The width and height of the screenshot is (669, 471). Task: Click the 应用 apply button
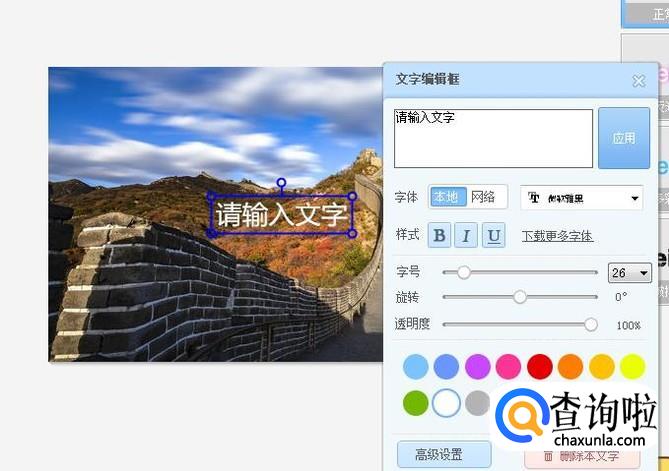pos(624,138)
